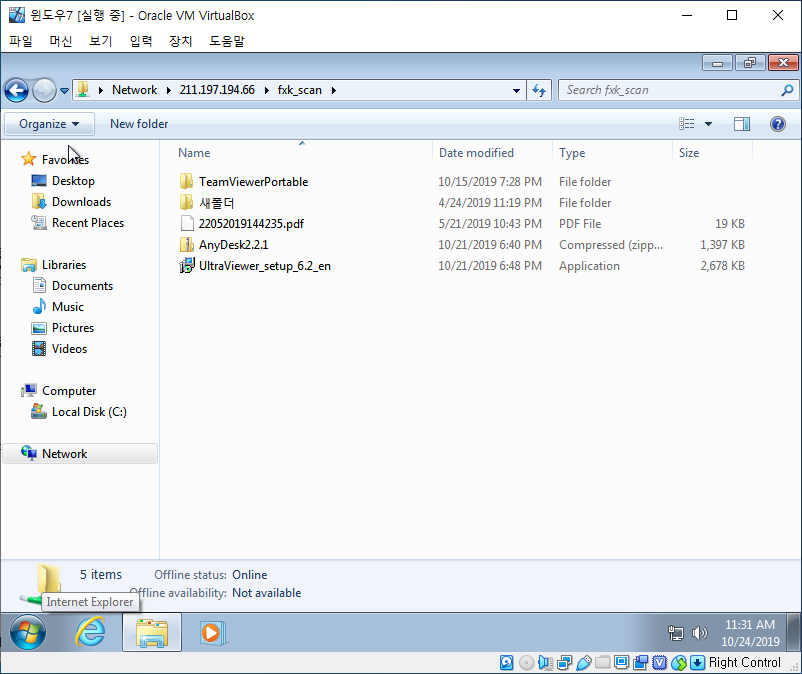The height and width of the screenshot is (674, 802).
Task: Select Local Disk (C:) in navigation pane
Action: [x=89, y=412]
